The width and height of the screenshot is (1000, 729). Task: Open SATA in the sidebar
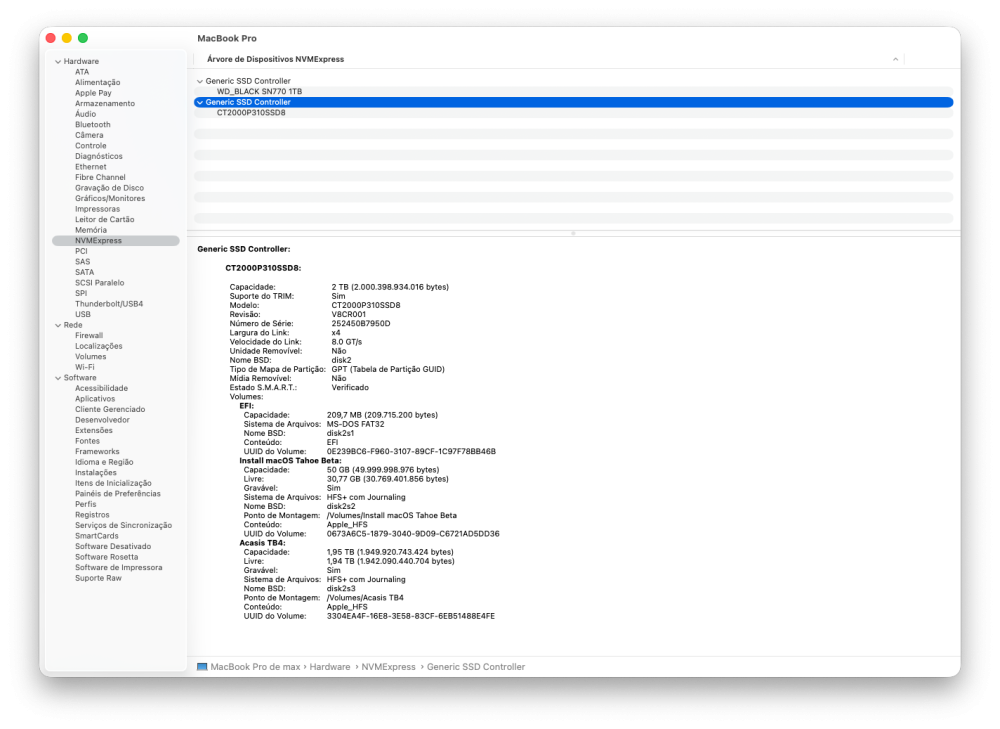point(84,272)
